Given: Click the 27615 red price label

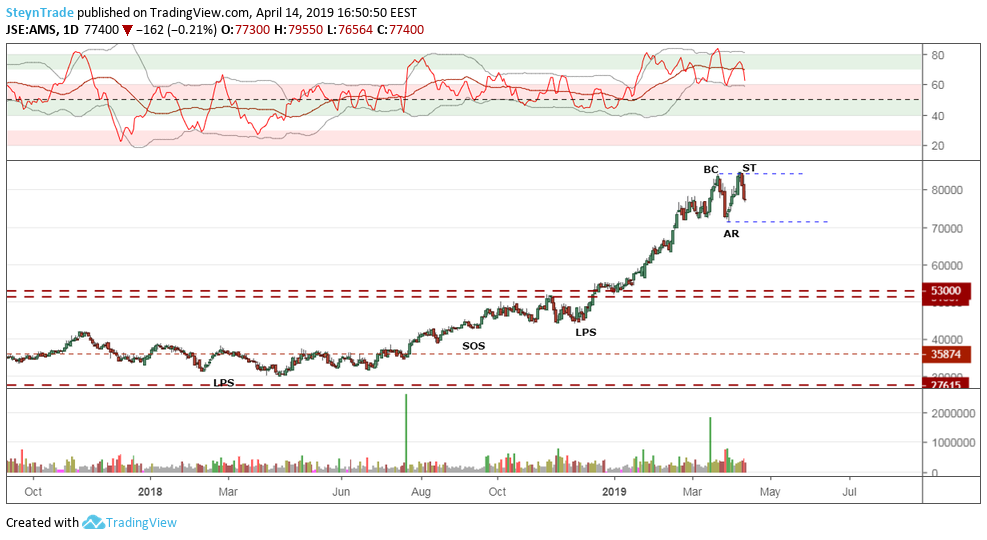Looking at the screenshot, I should pos(946,385).
